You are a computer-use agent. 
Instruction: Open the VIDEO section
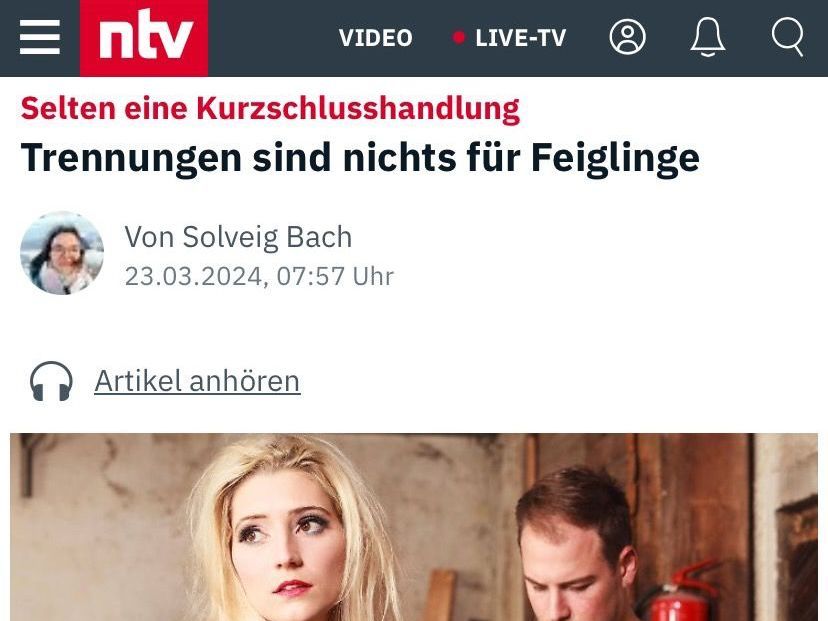click(x=375, y=38)
